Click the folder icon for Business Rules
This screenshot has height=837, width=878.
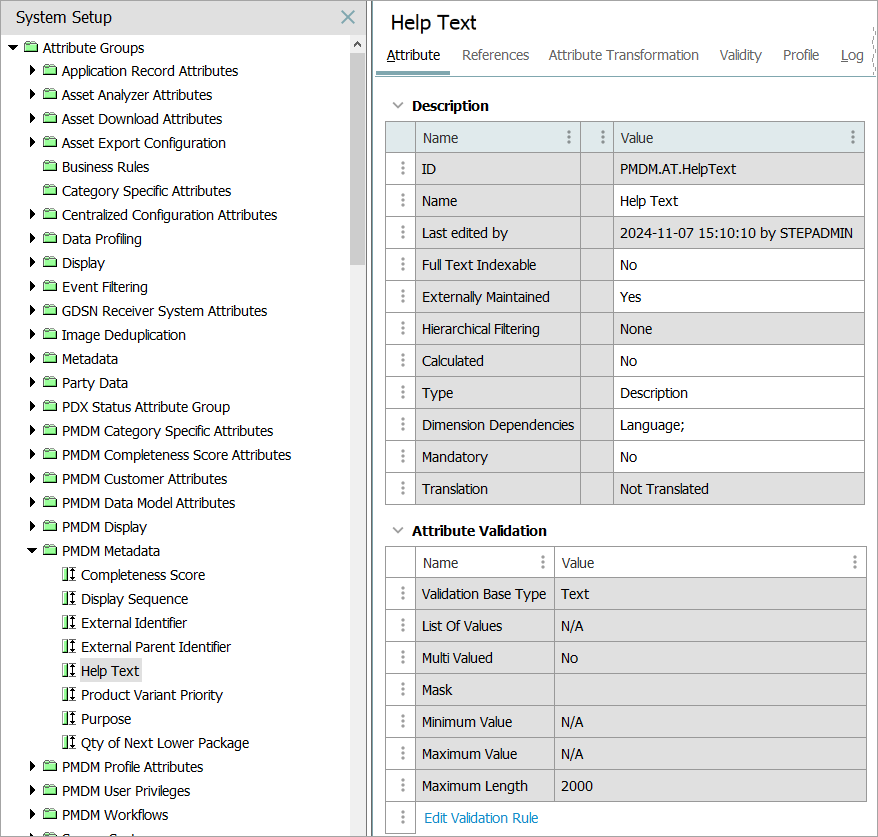pyautogui.click(x=50, y=167)
